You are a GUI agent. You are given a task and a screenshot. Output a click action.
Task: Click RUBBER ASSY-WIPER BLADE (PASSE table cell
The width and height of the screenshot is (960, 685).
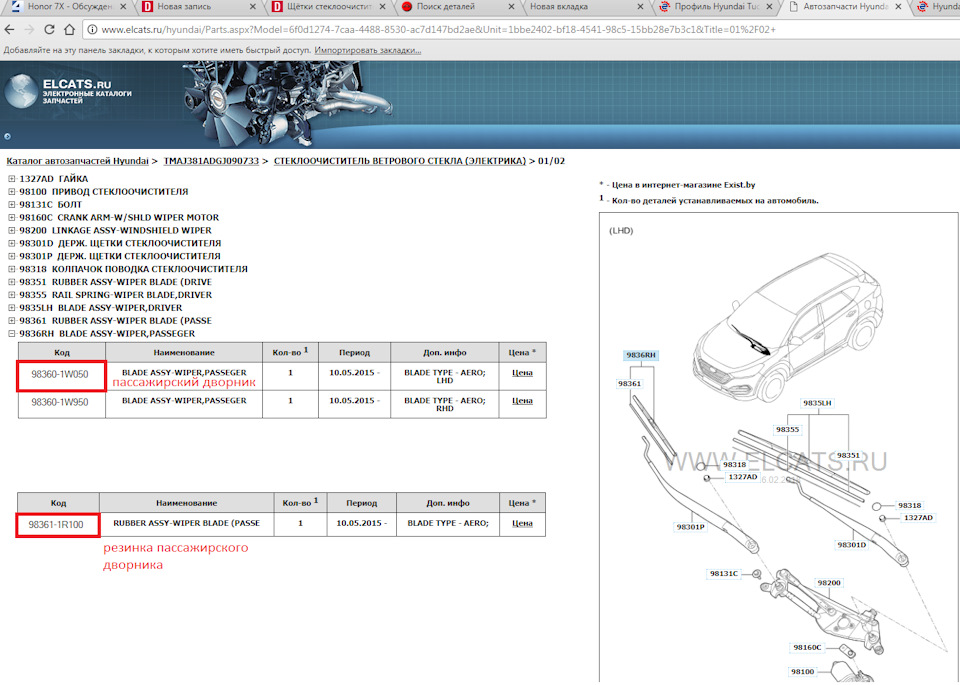click(187, 523)
